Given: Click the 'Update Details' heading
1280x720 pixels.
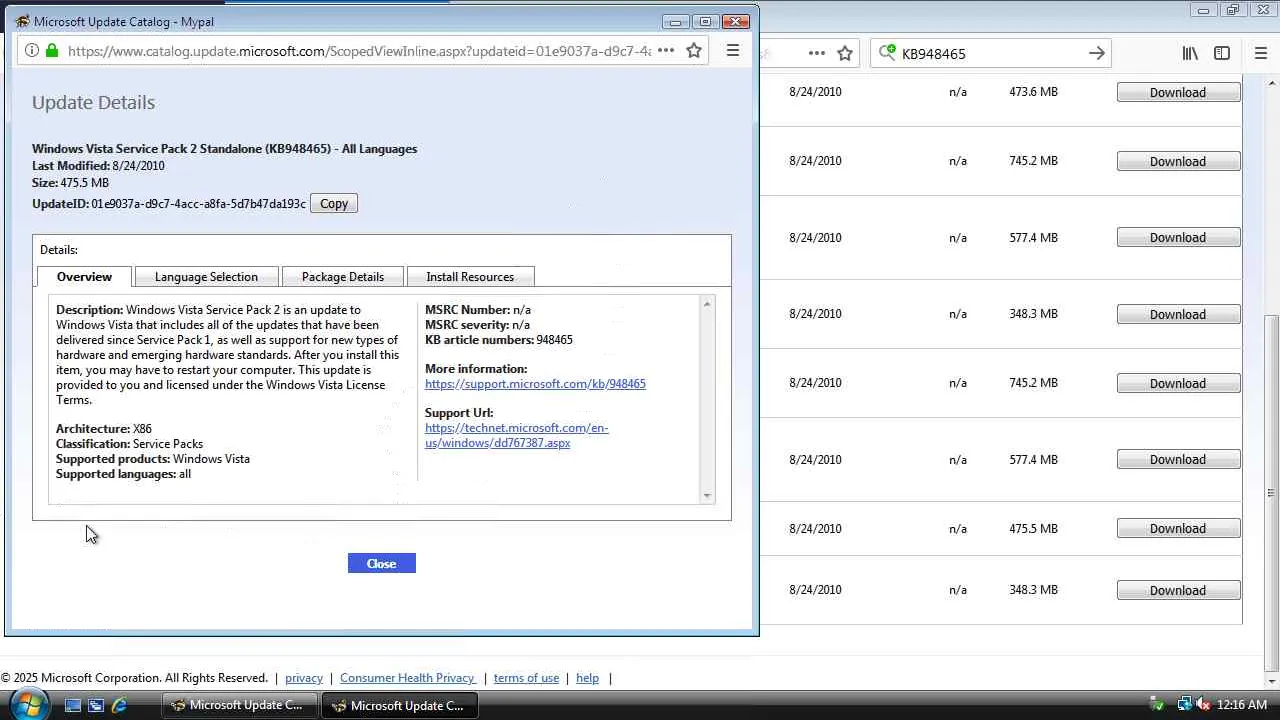Looking at the screenshot, I should point(93,103).
